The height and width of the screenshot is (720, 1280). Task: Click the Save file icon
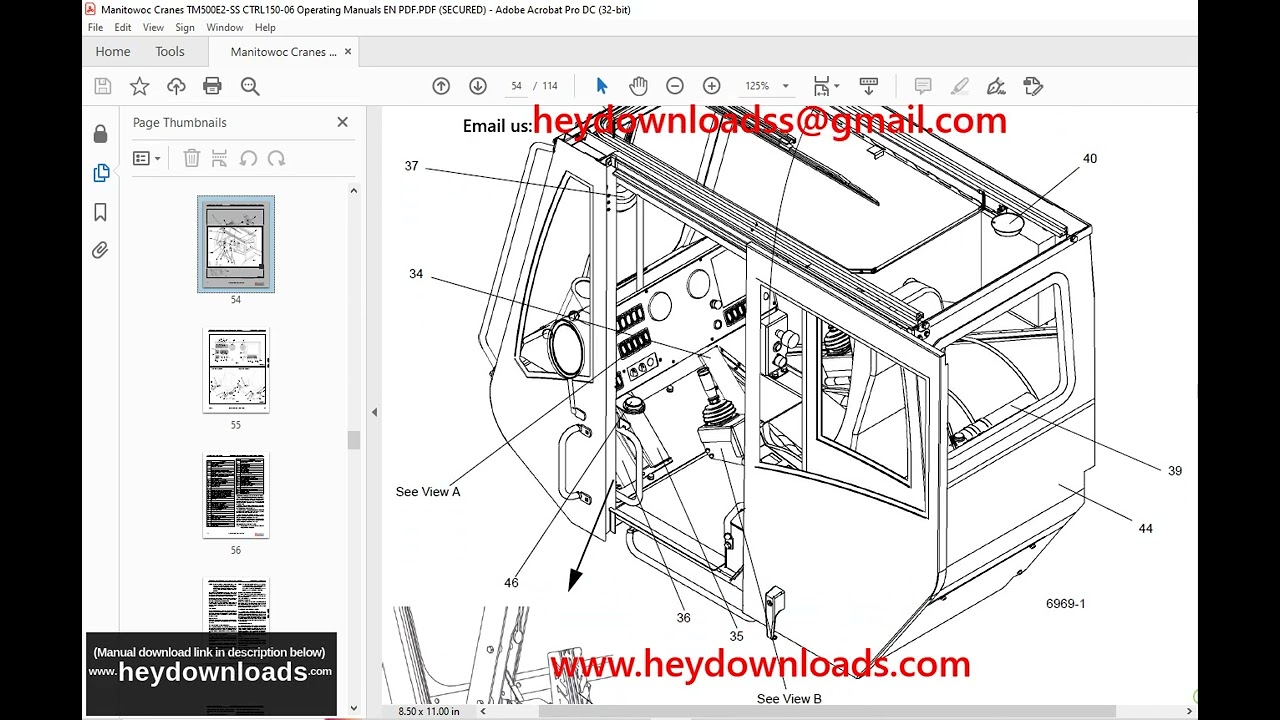click(102, 86)
